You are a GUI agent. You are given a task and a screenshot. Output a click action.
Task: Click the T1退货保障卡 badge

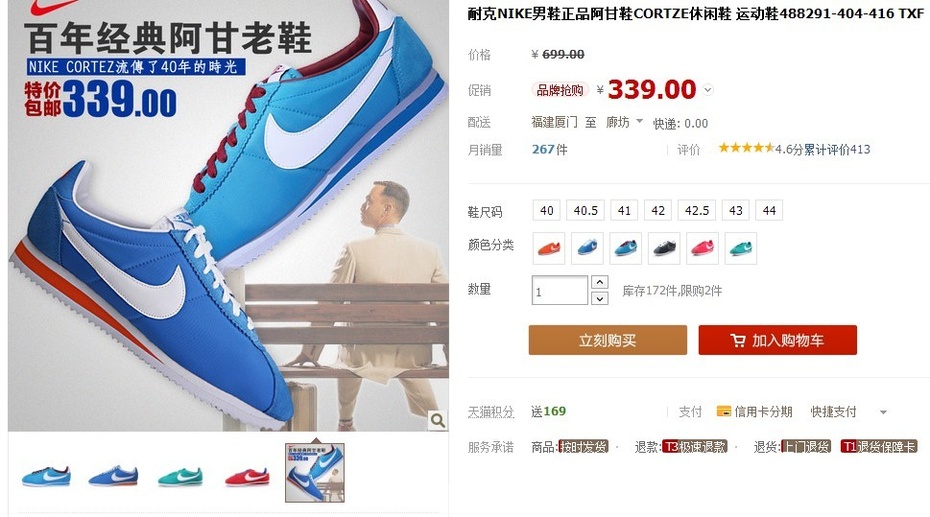(878, 446)
